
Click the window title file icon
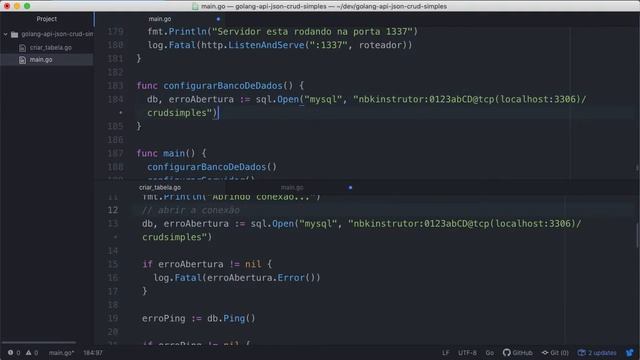coord(195,6)
